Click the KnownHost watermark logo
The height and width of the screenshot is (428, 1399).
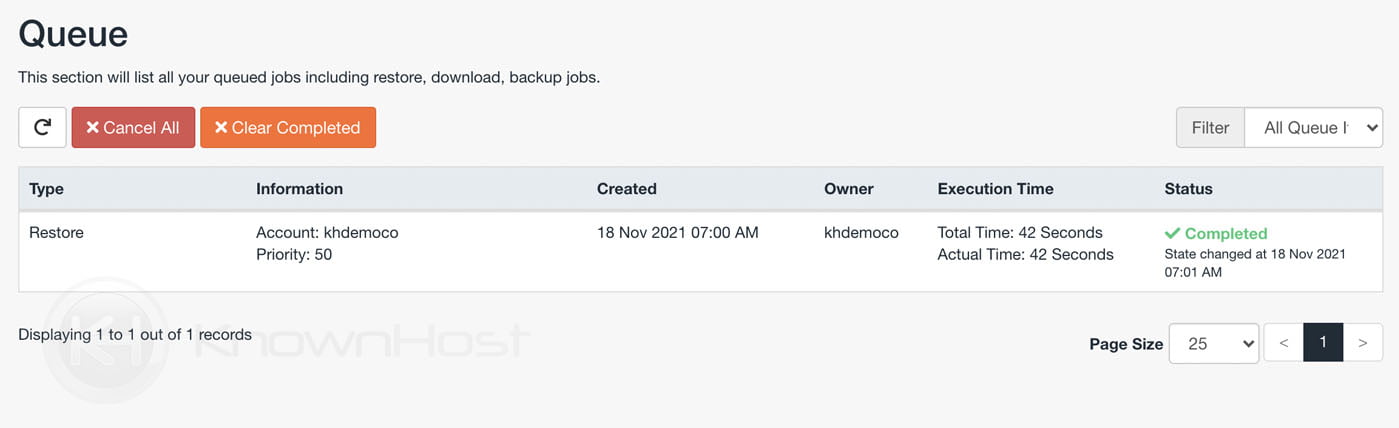285,340
